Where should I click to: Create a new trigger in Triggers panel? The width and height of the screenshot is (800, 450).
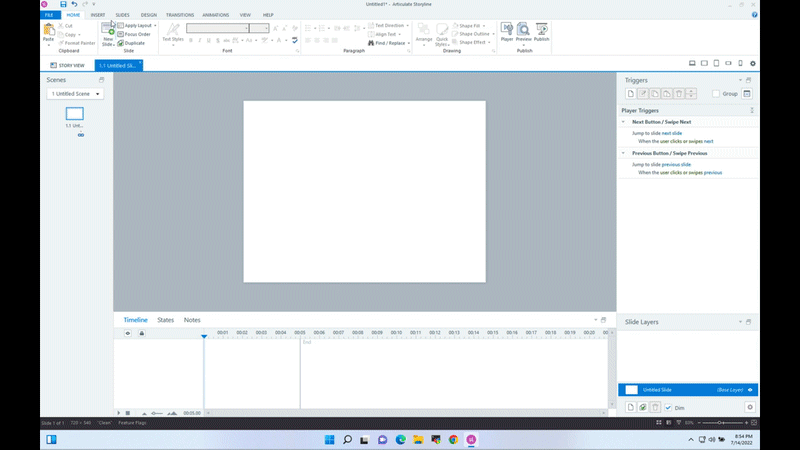pos(630,93)
